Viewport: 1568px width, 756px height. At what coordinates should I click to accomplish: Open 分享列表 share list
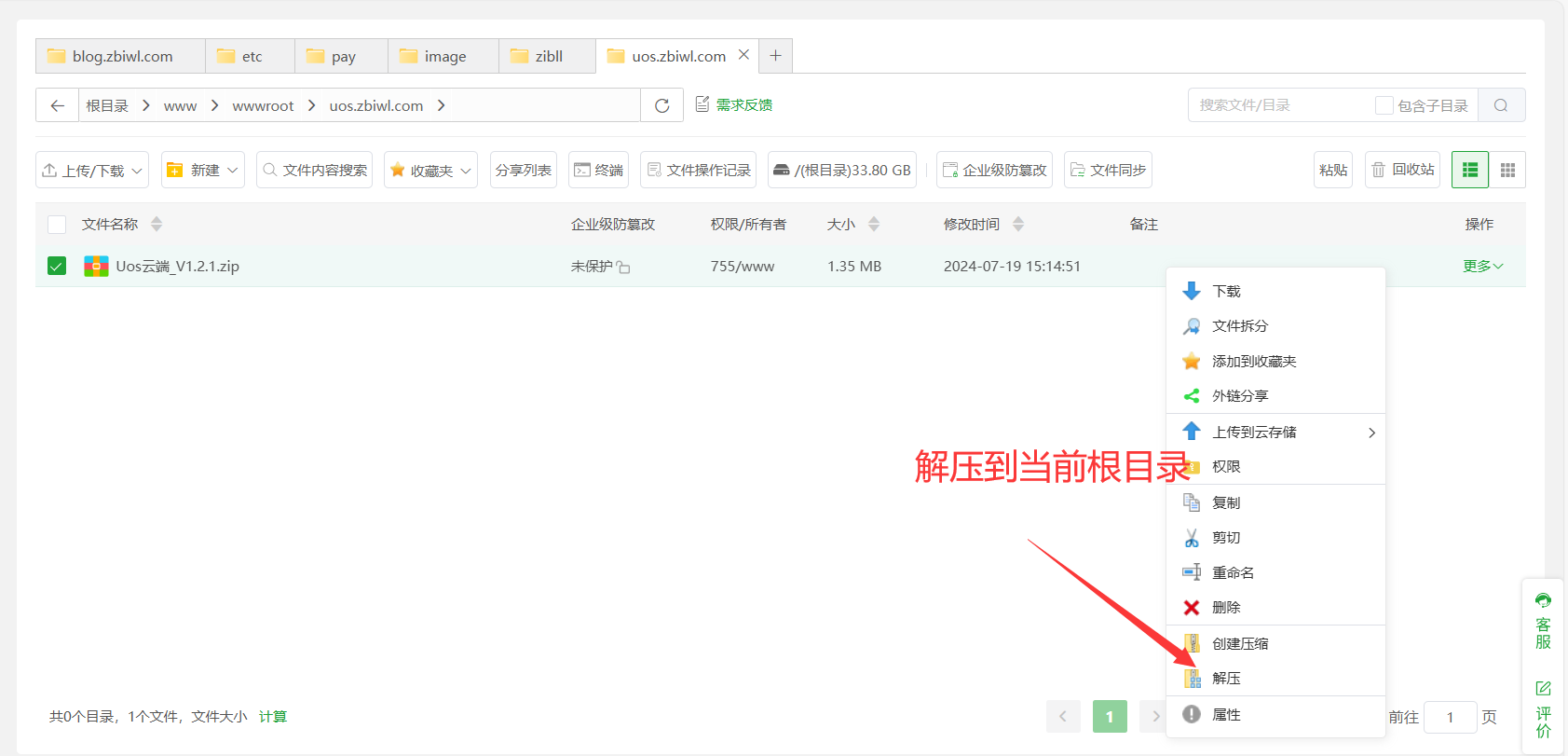tap(524, 170)
